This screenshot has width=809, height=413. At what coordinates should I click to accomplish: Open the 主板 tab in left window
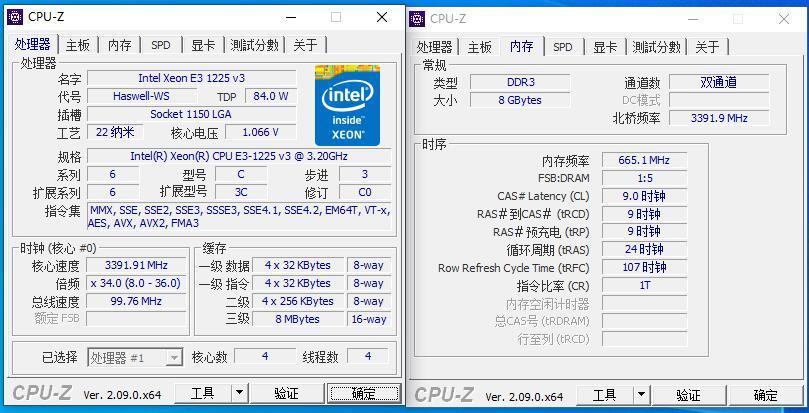[x=78, y=45]
